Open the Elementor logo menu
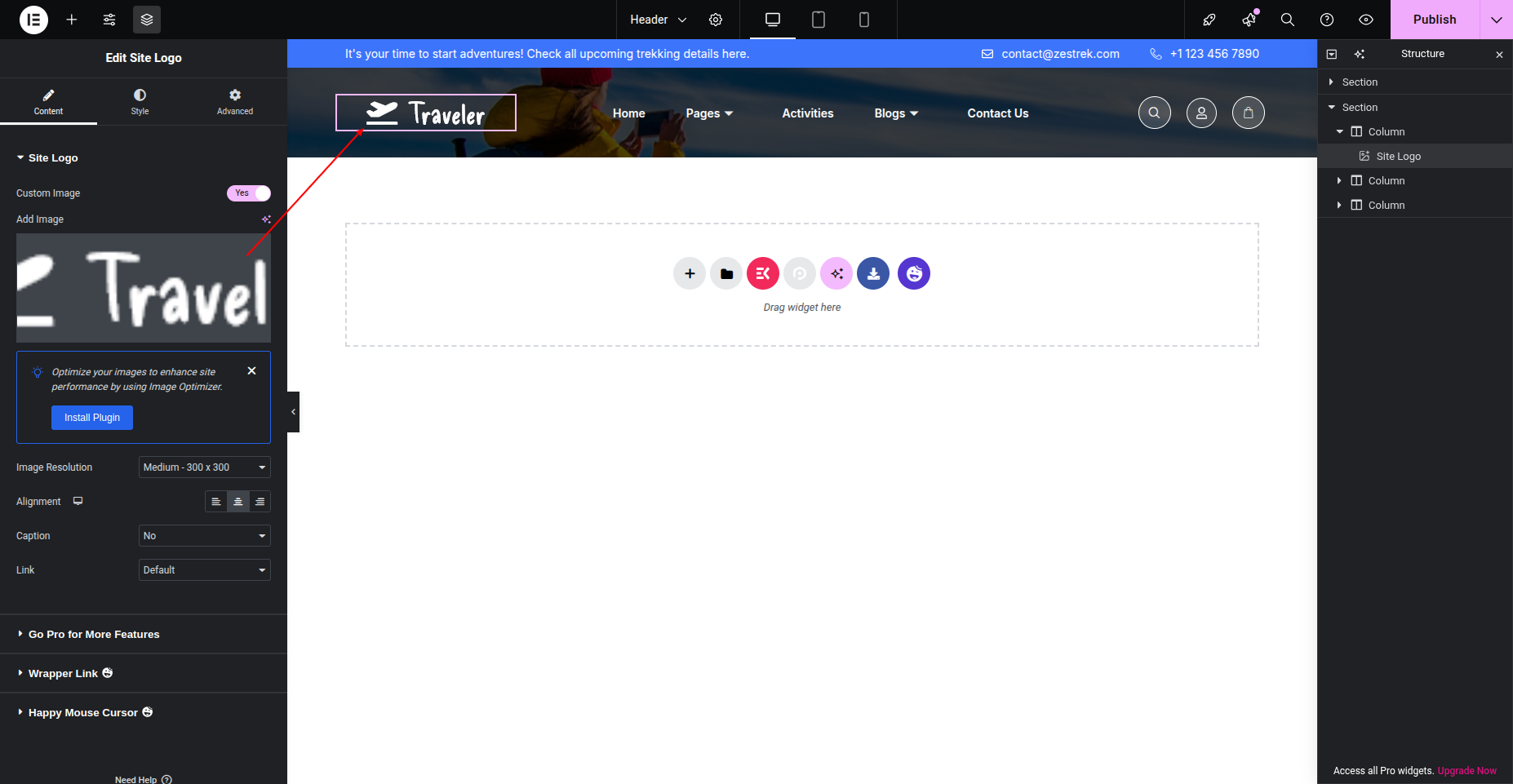This screenshot has height=784, width=1513. point(33,20)
